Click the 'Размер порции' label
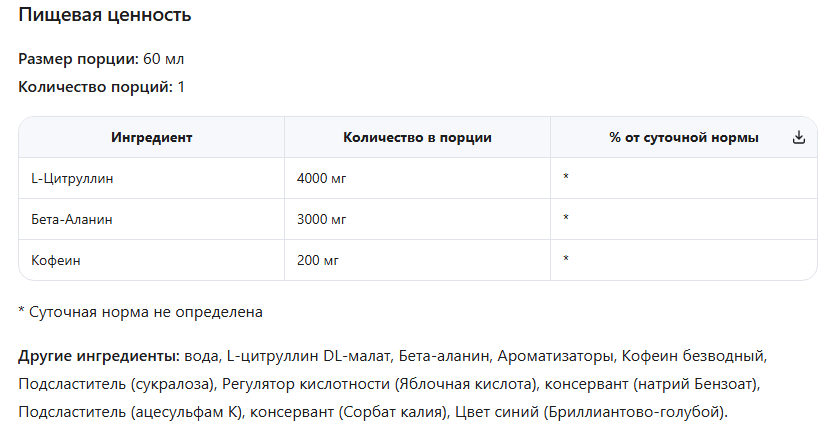 (x=78, y=59)
